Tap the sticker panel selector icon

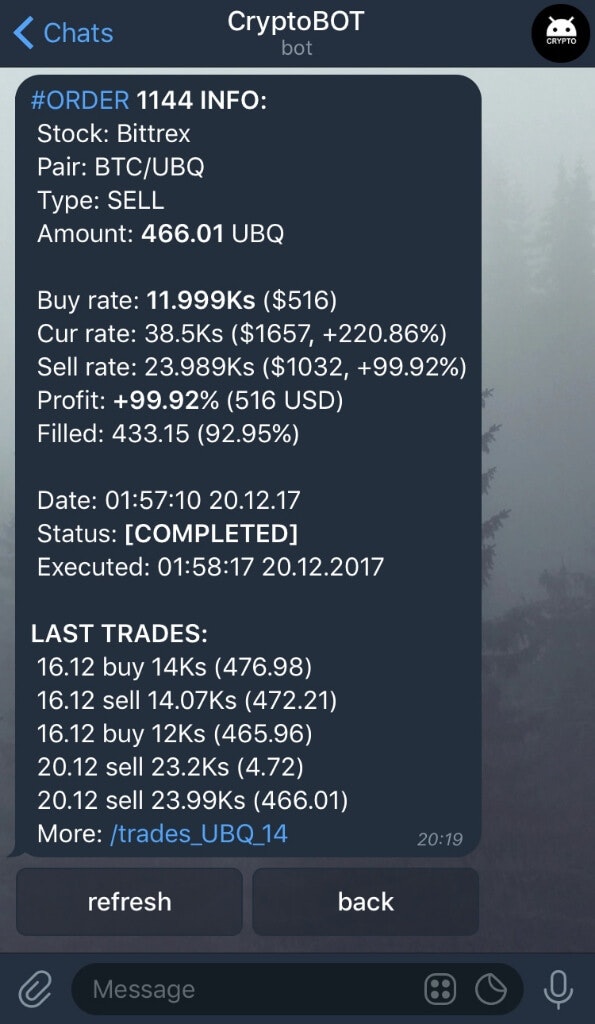pos(491,989)
